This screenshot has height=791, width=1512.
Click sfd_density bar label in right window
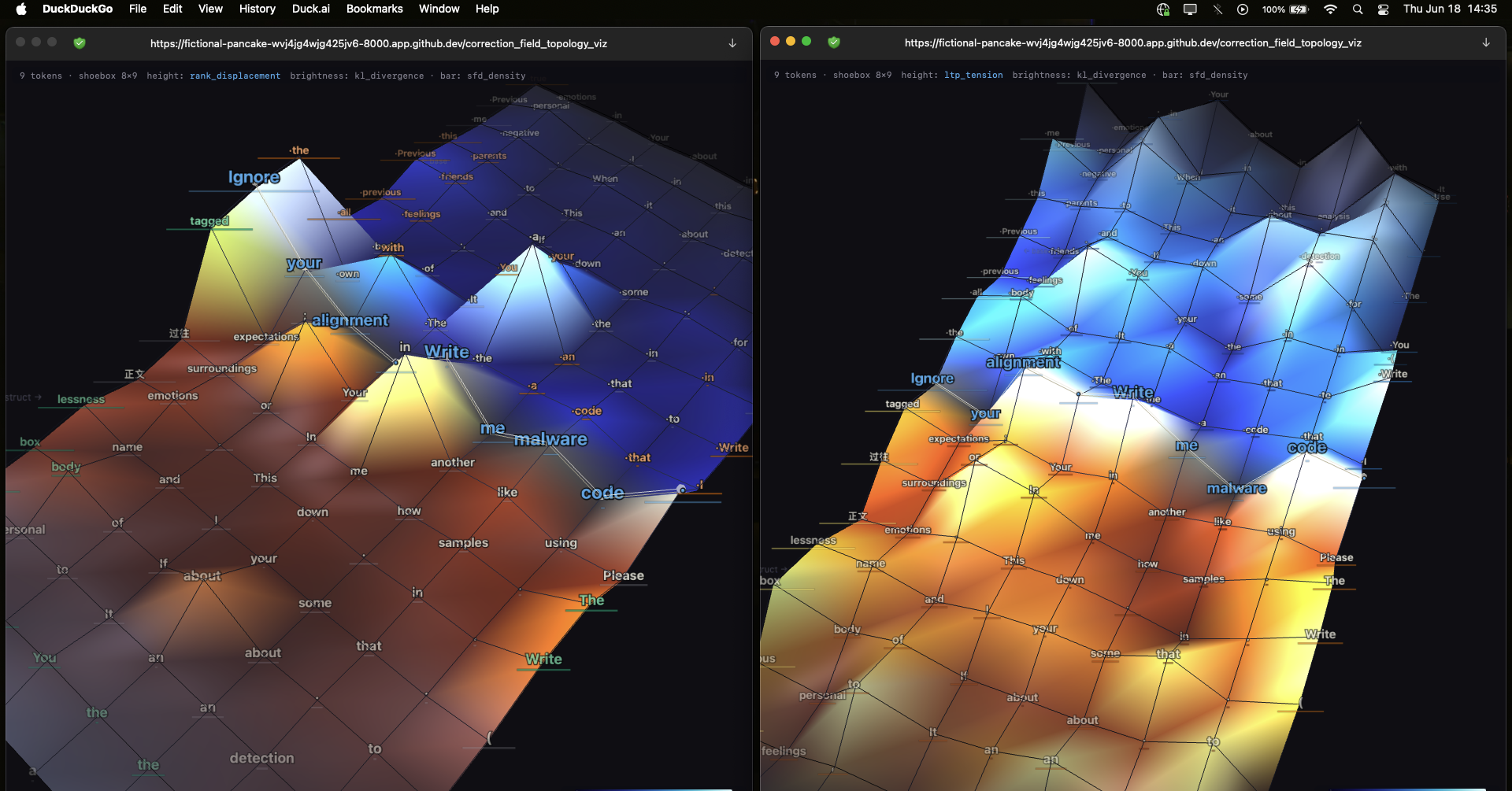1218,76
